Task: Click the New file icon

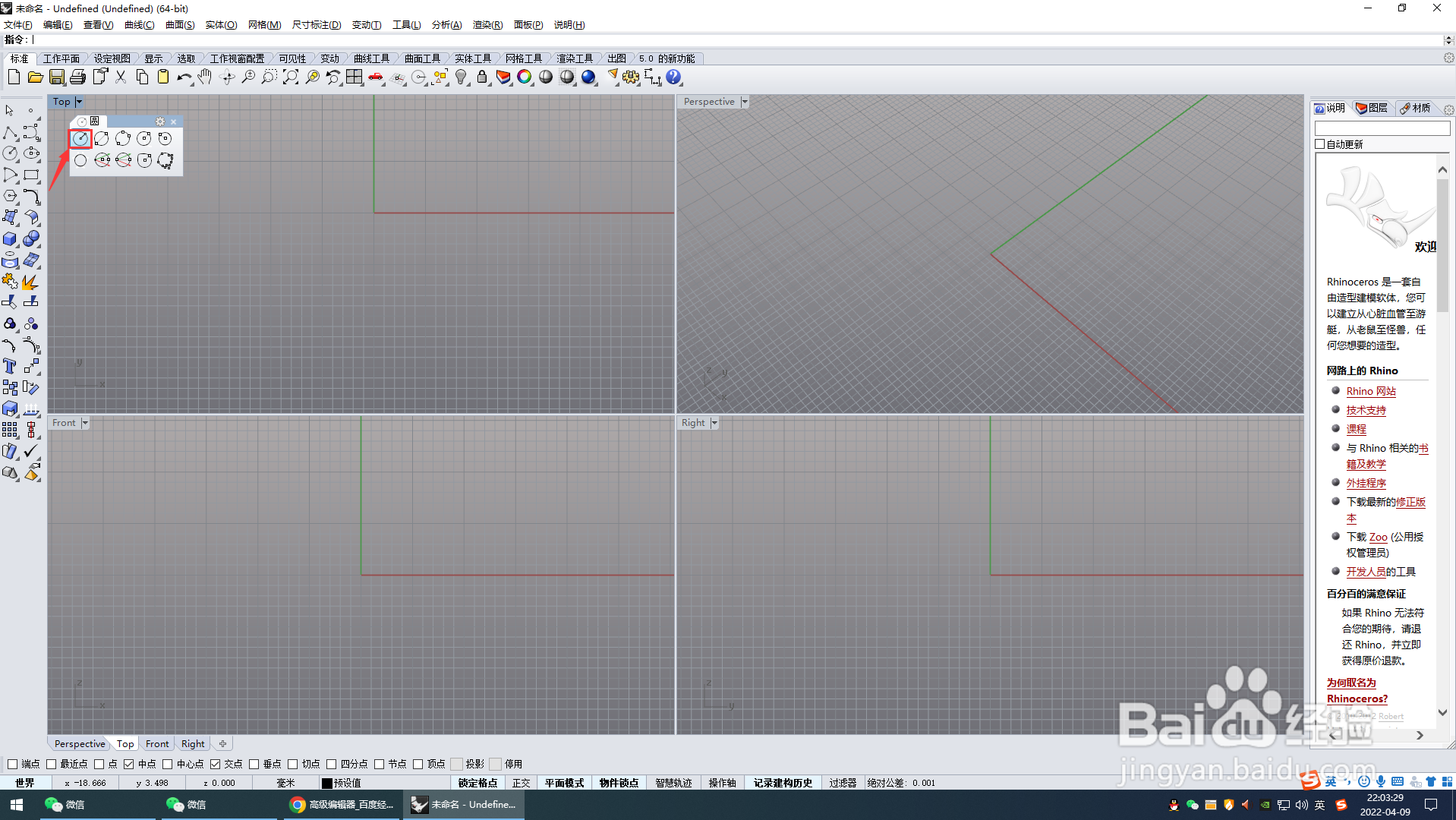Action: (14, 77)
